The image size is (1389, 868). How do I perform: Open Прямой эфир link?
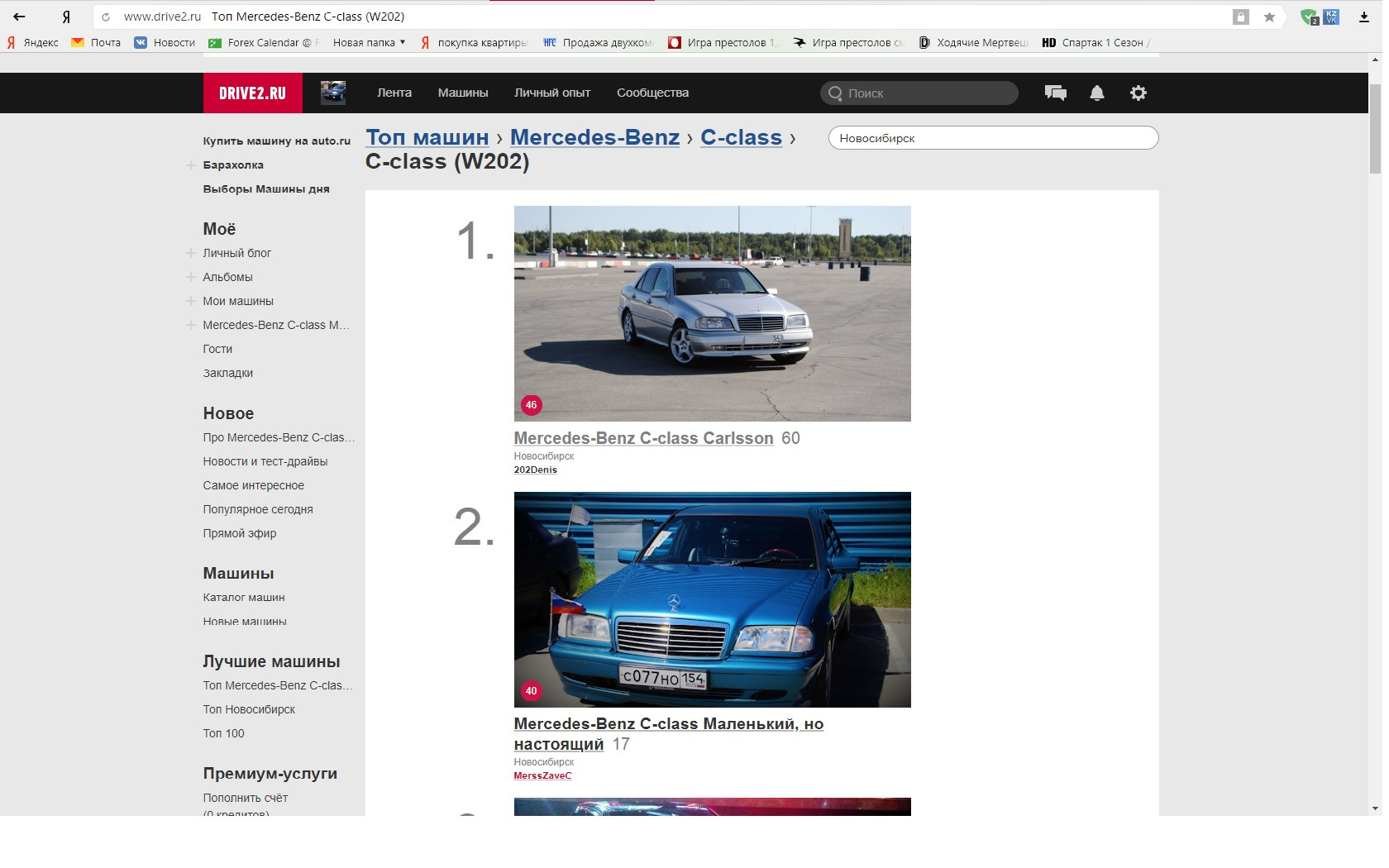240,533
